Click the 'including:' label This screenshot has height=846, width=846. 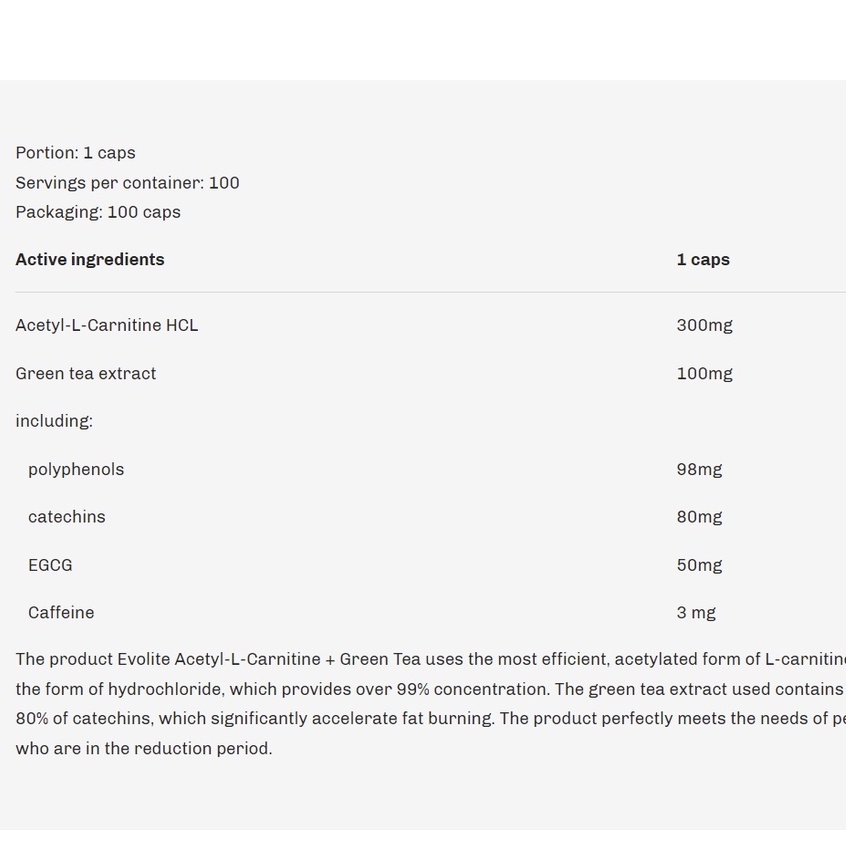point(54,421)
